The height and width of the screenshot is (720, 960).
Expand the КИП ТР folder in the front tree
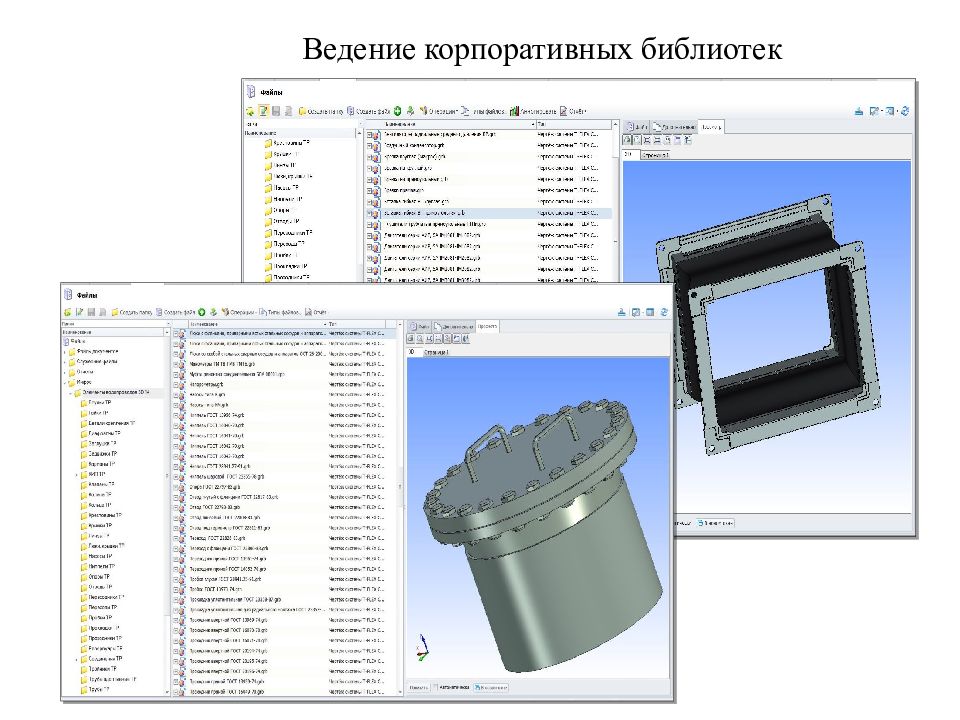click(76, 474)
